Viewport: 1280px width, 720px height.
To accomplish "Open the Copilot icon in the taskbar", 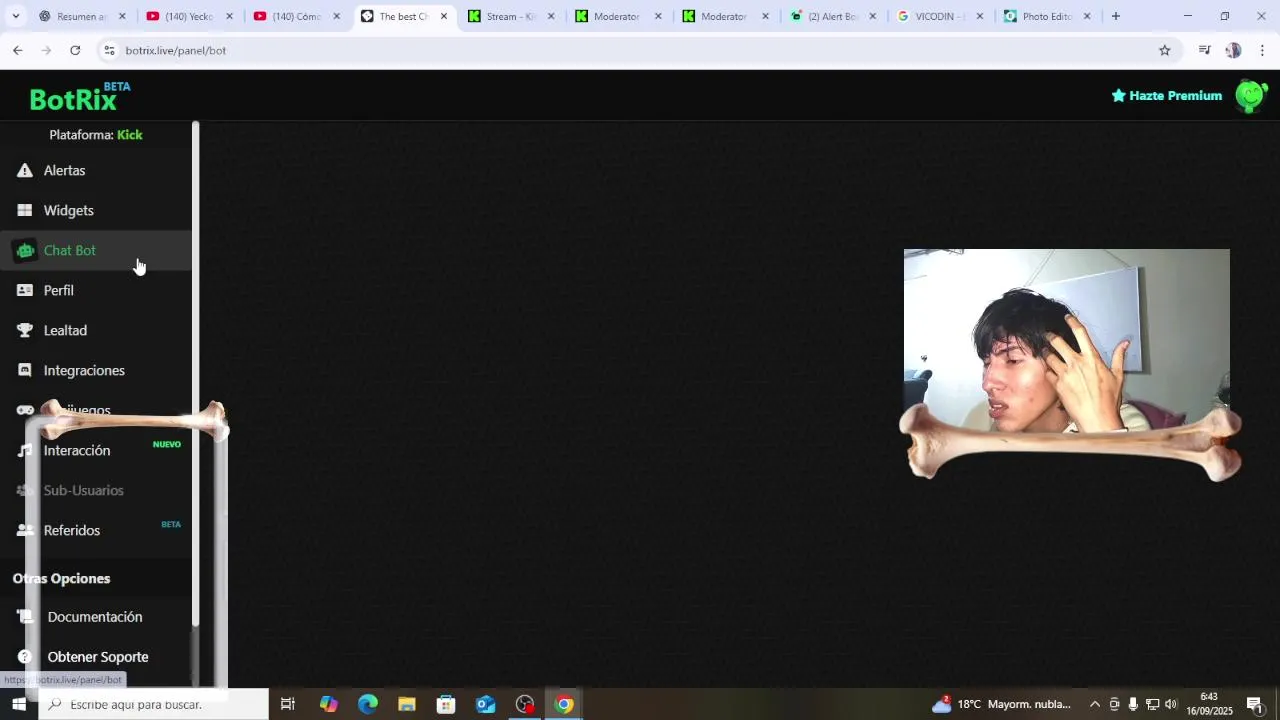I will (x=329, y=704).
